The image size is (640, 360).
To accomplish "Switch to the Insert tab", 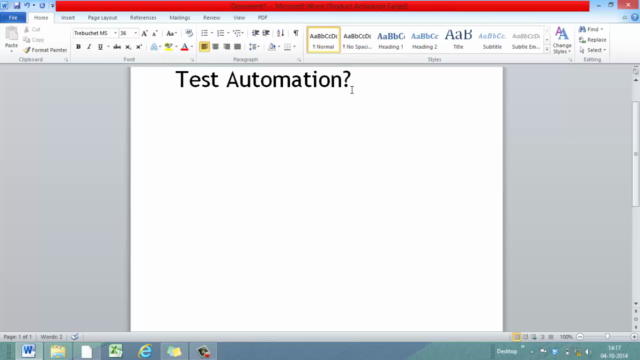I will [68, 18].
